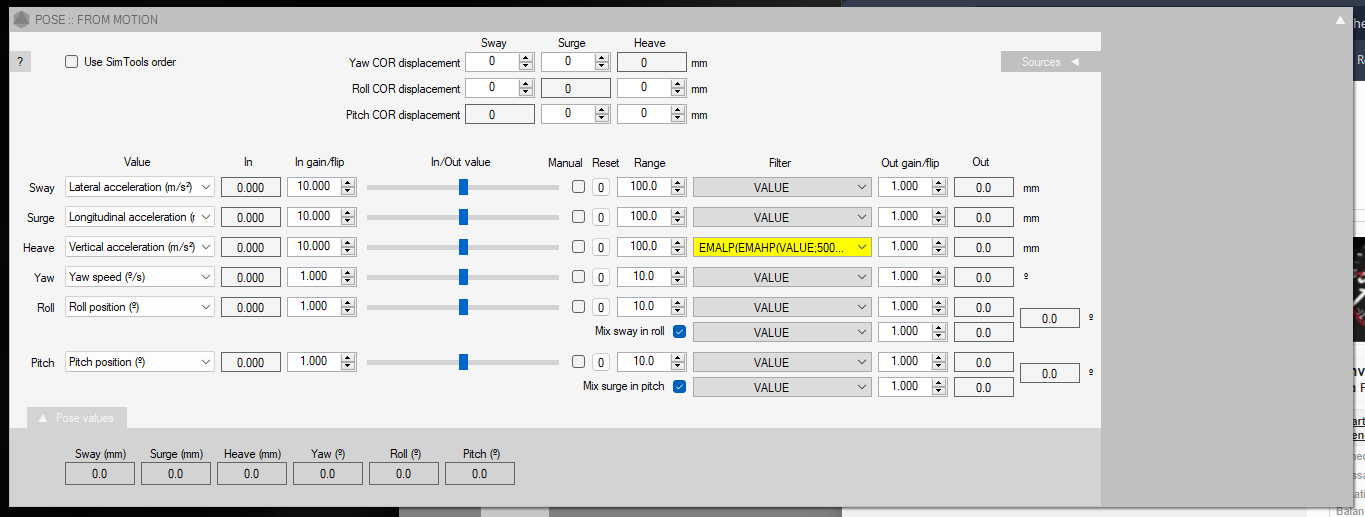This screenshot has width=1365, height=517.
Task: Click the Surge row Reset 0 button
Action: [x=601, y=217]
